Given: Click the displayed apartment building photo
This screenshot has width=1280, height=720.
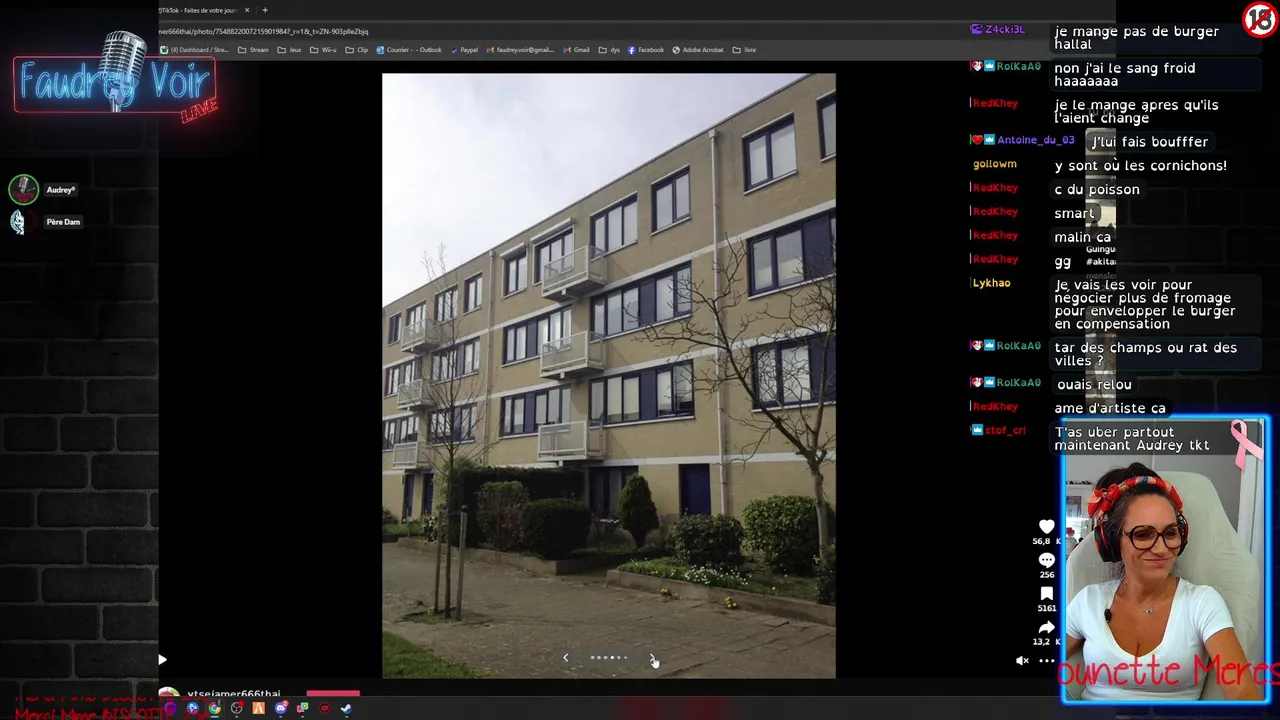Looking at the screenshot, I should [609, 376].
